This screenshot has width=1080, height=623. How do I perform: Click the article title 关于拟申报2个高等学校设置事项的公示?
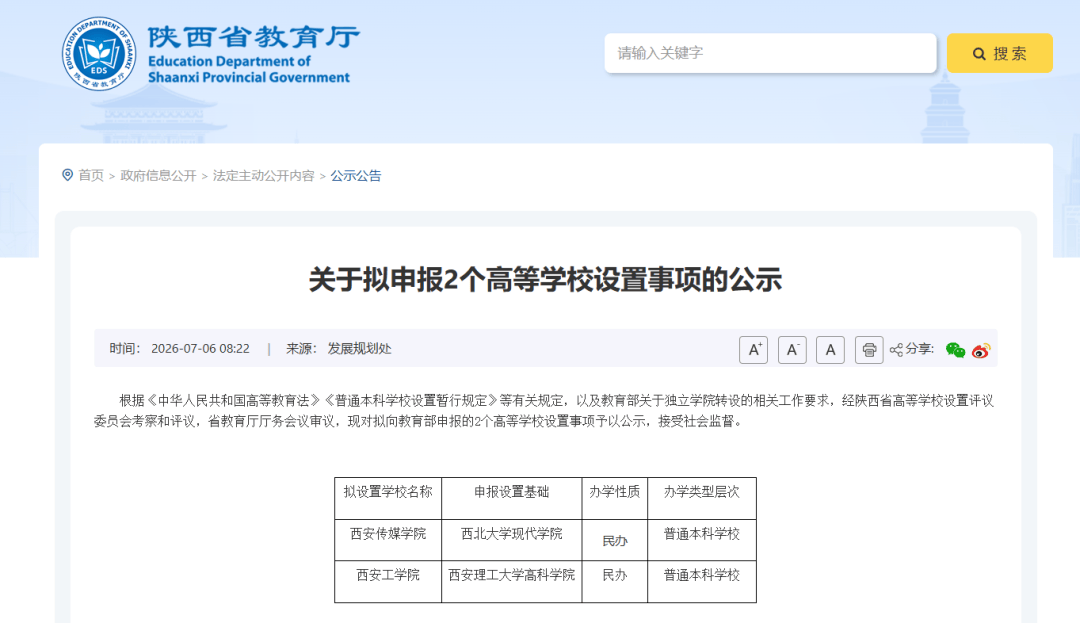[x=545, y=279]
